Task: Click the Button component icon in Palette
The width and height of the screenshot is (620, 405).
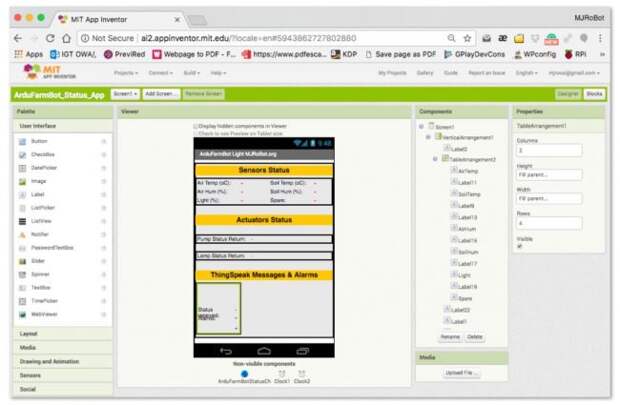Action: tap(23, 142)
